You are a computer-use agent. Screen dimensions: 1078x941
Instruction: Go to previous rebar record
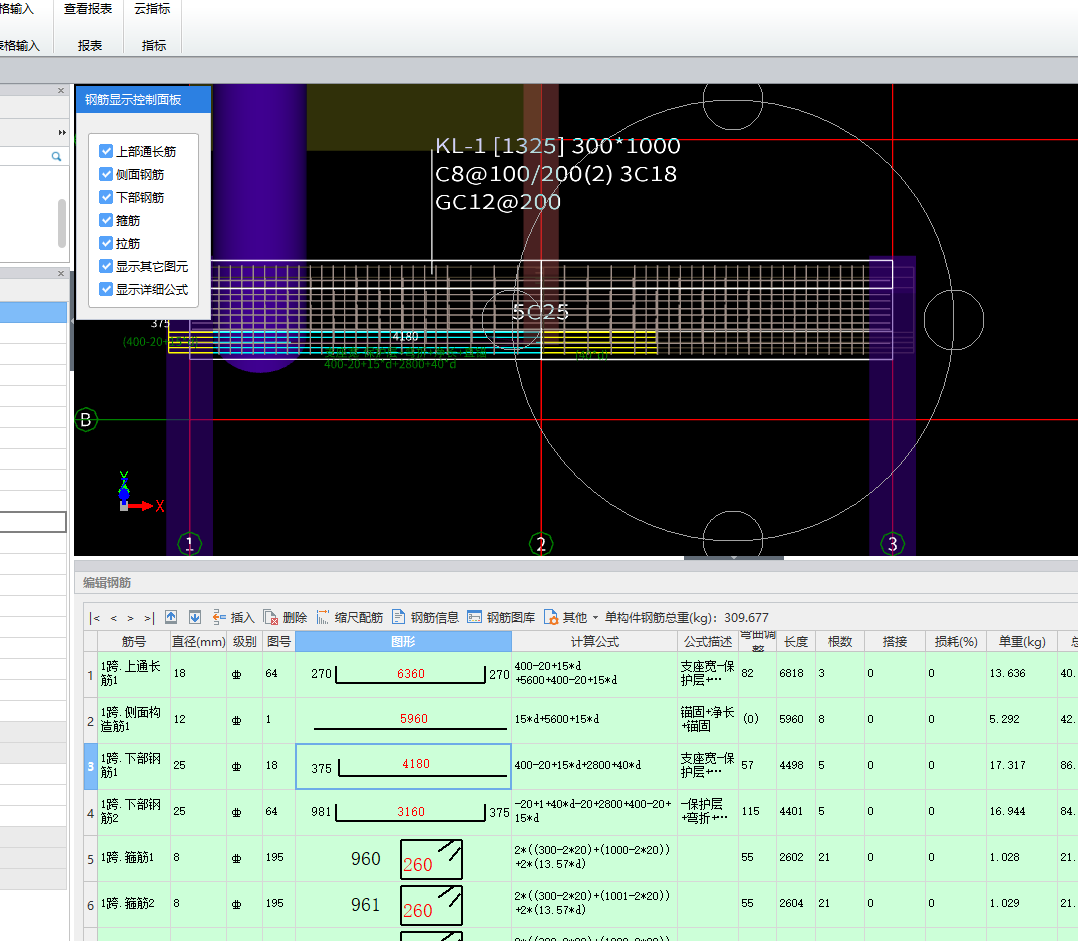(x=113, y=618)
